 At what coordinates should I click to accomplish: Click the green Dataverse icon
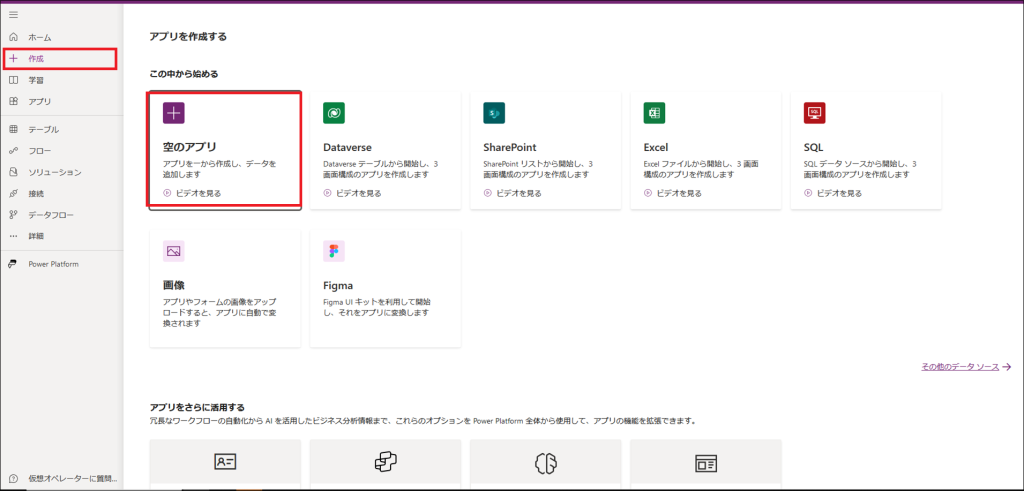pos(334,113)
